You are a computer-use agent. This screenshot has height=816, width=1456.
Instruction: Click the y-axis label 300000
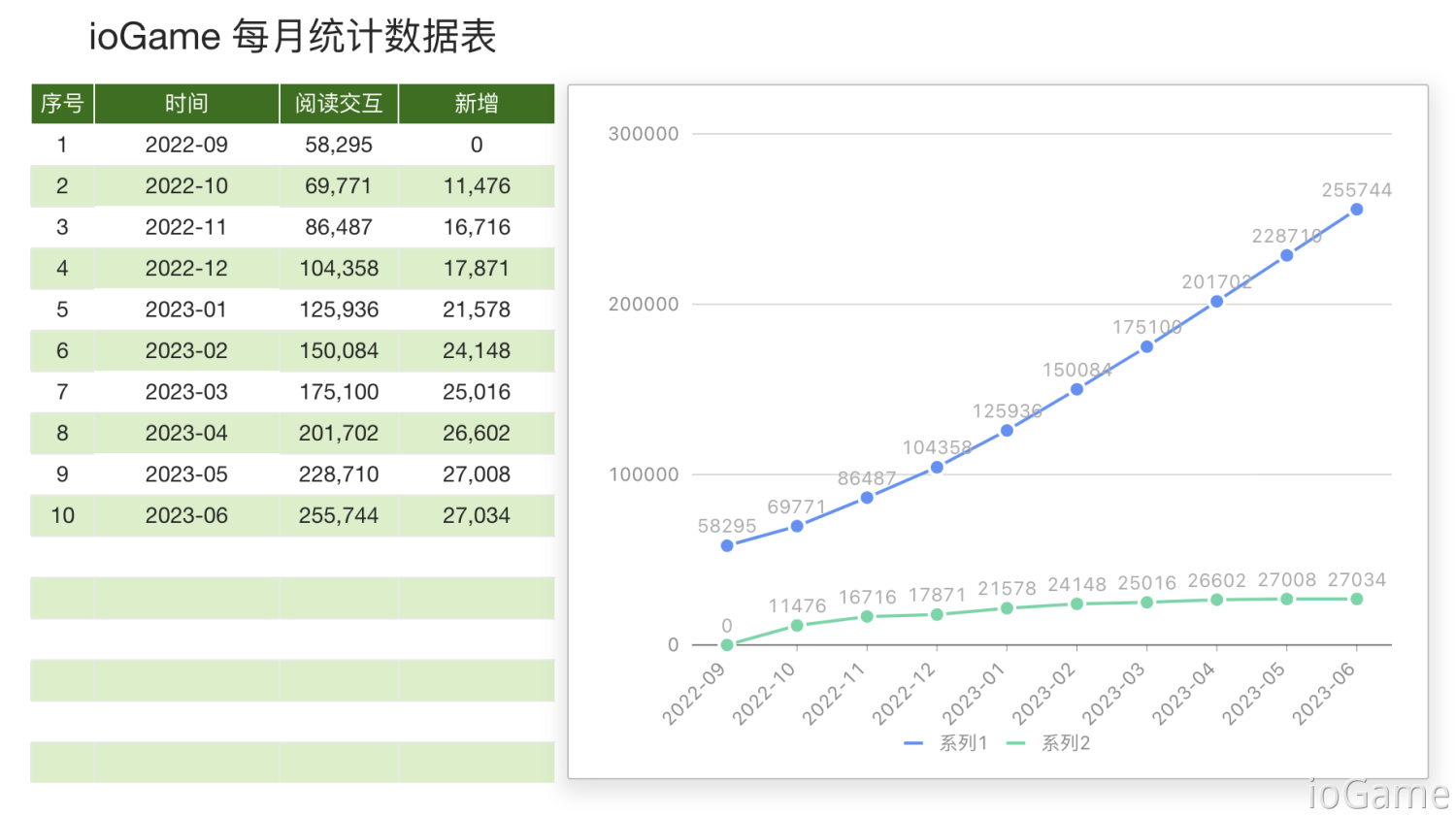point(644,134)
